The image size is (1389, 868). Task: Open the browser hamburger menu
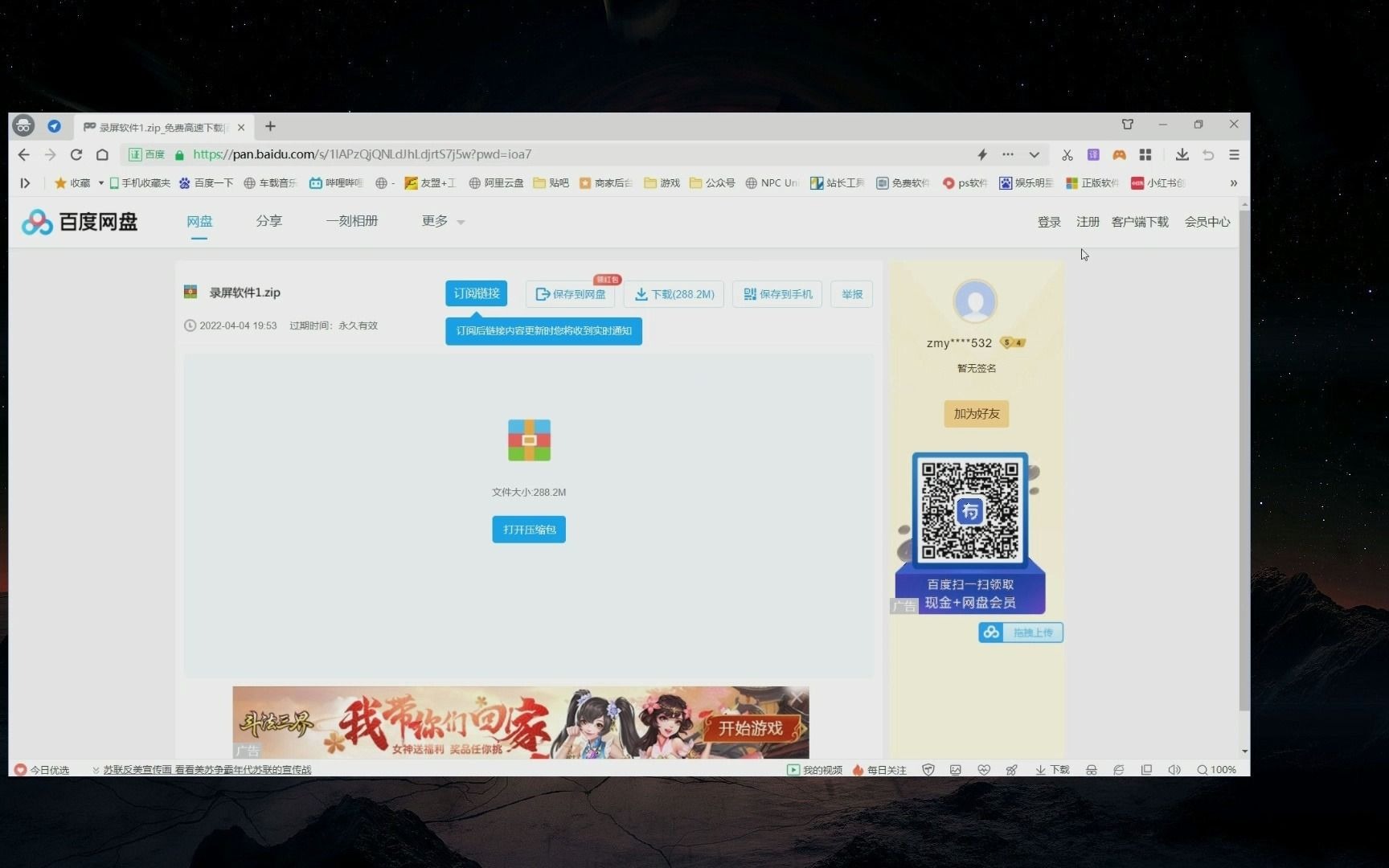coord(1234,154)
